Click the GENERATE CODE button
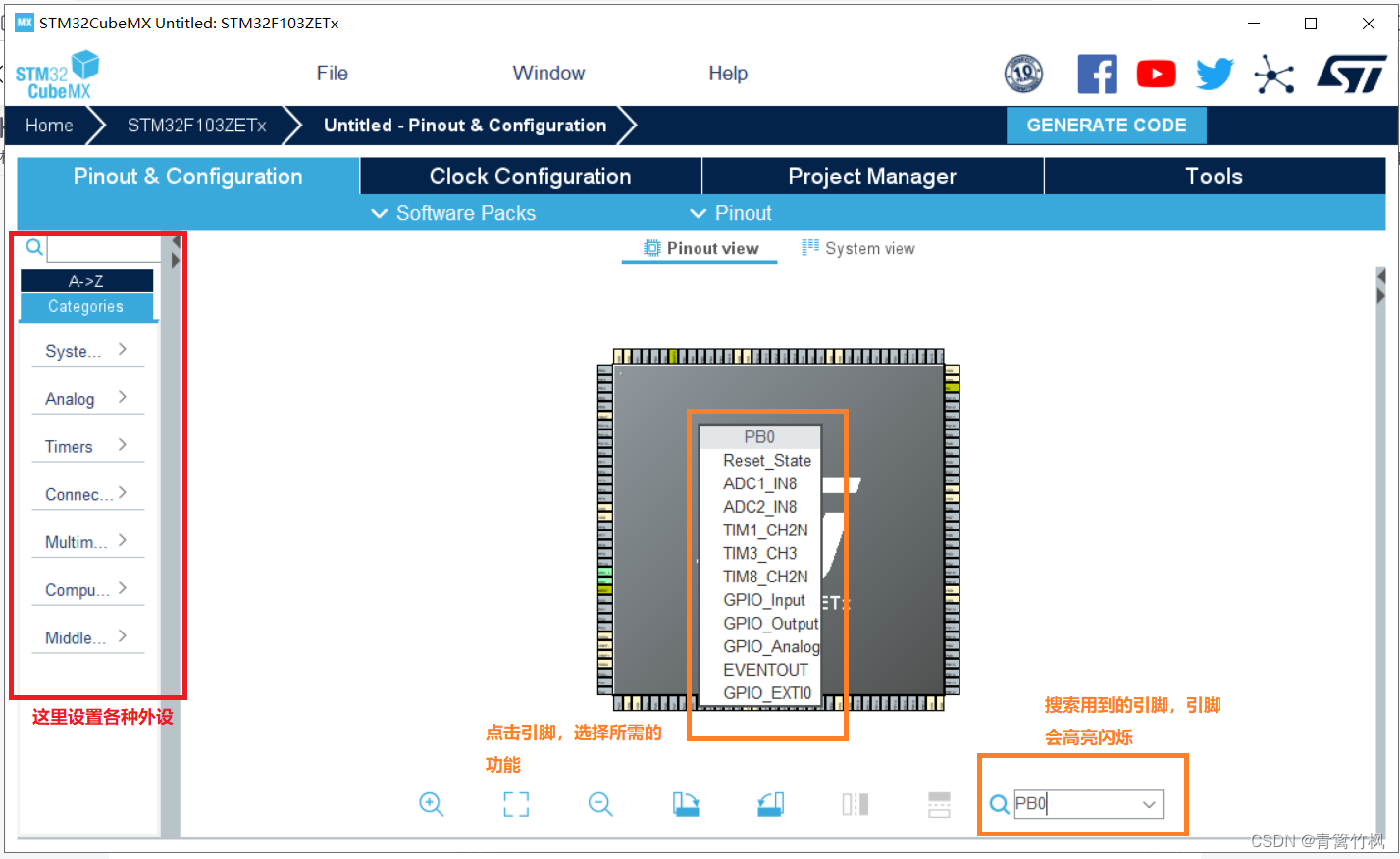Viewport: 1400px width, 859px height. (x=1107, y=126)
